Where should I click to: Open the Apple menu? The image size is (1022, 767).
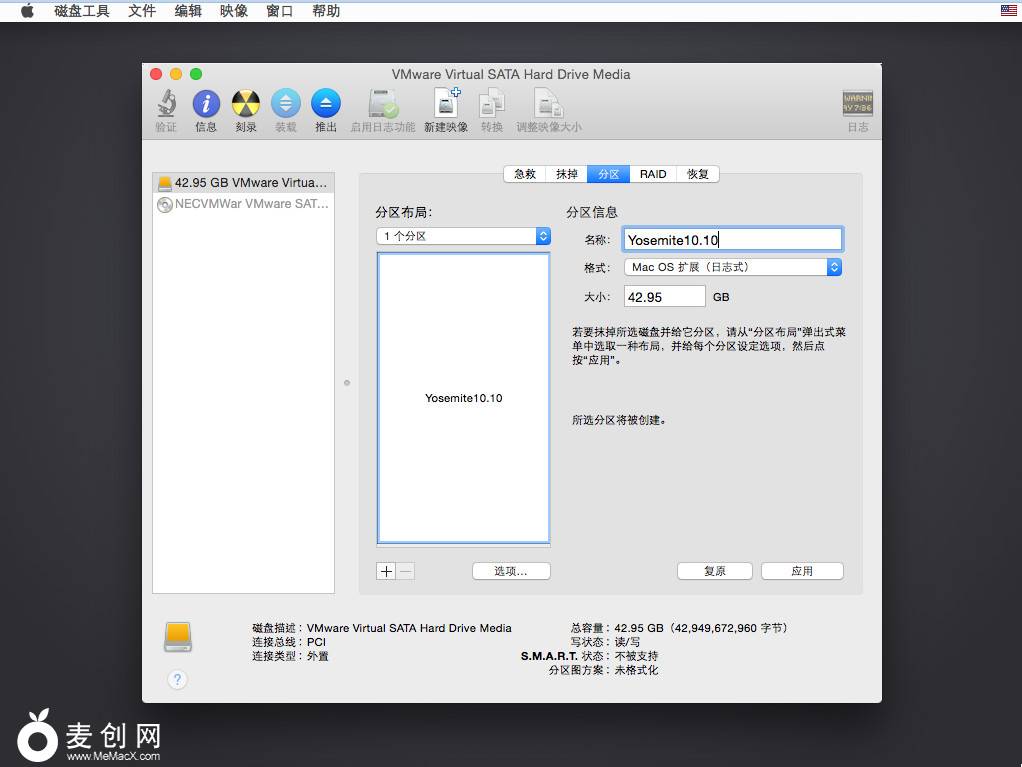tap(27, 11)
